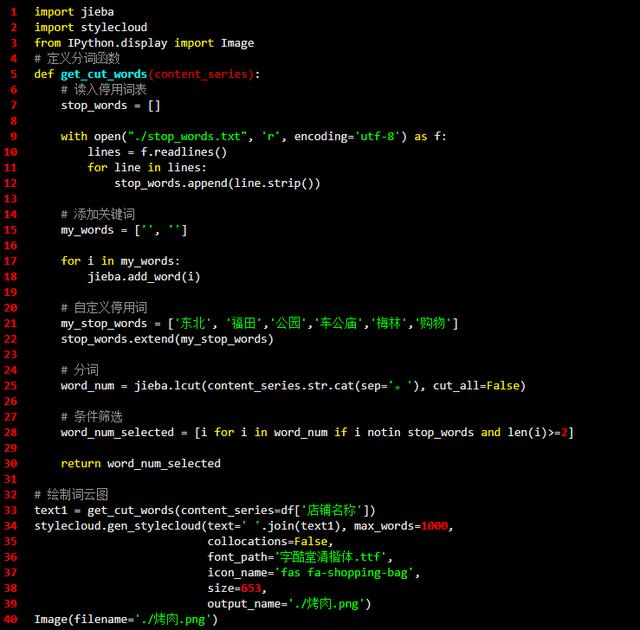
Task: Click 'collocations=False' on line 35
Action: click(267, 542)
